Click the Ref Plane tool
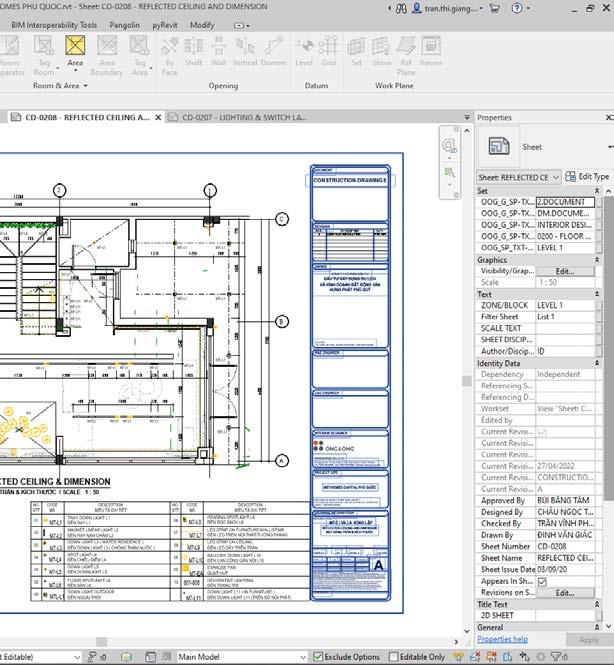Image resolution: width=614 pixels, height=665 pixels. coord(406,55)
